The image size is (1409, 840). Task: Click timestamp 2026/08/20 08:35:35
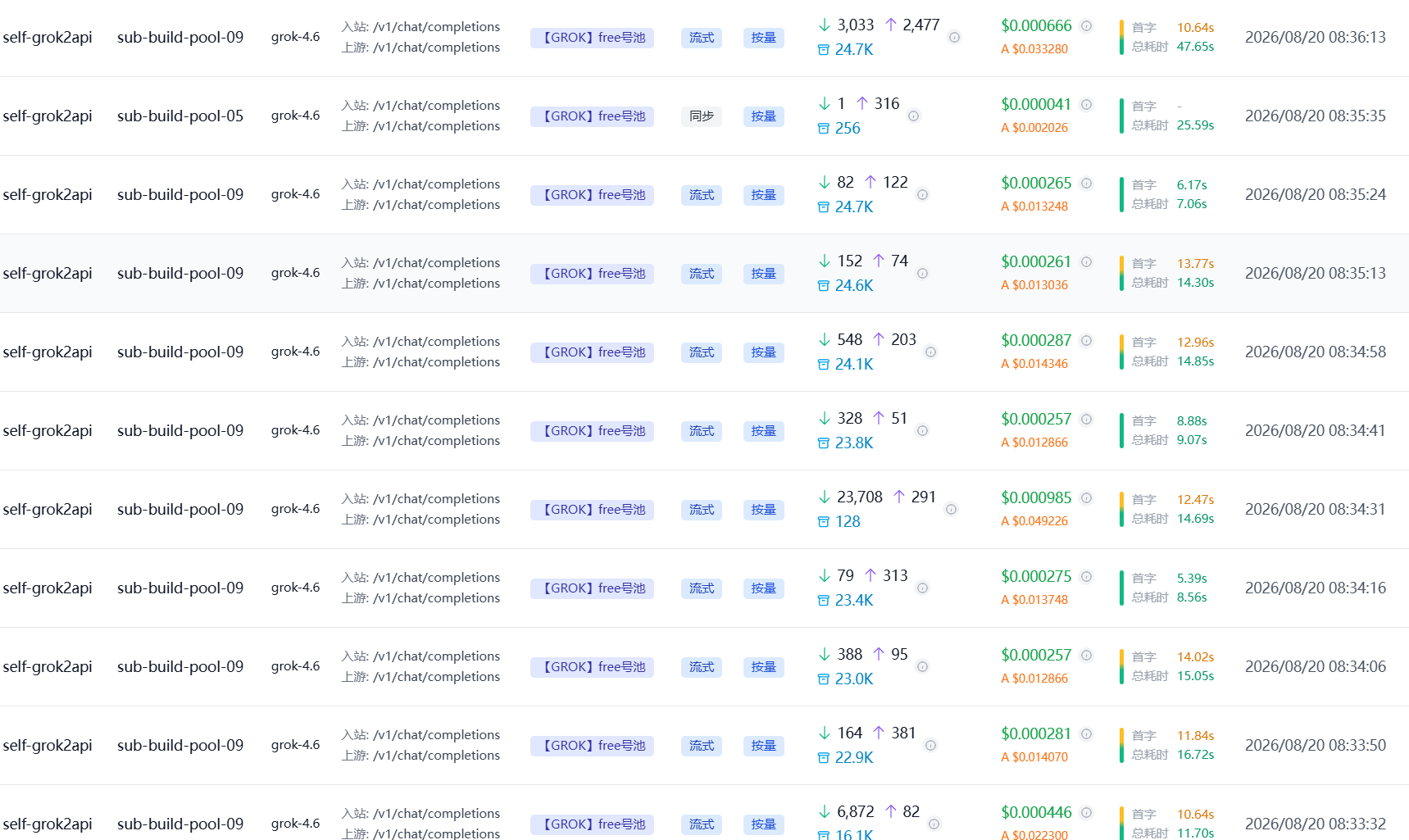pyautogui.click(x=1316, y=116)
